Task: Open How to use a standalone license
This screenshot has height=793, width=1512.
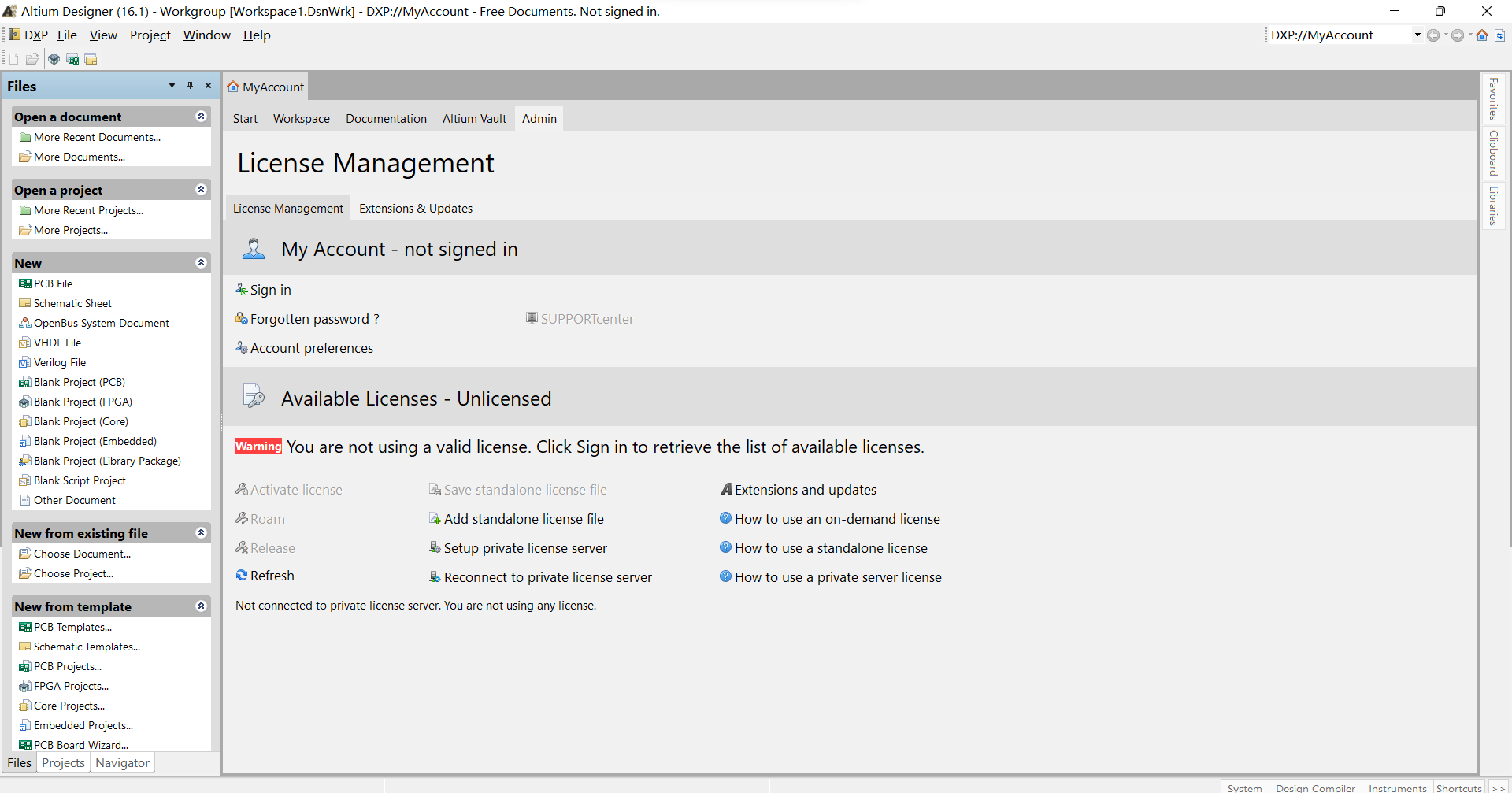Action: tap(824, 548)
